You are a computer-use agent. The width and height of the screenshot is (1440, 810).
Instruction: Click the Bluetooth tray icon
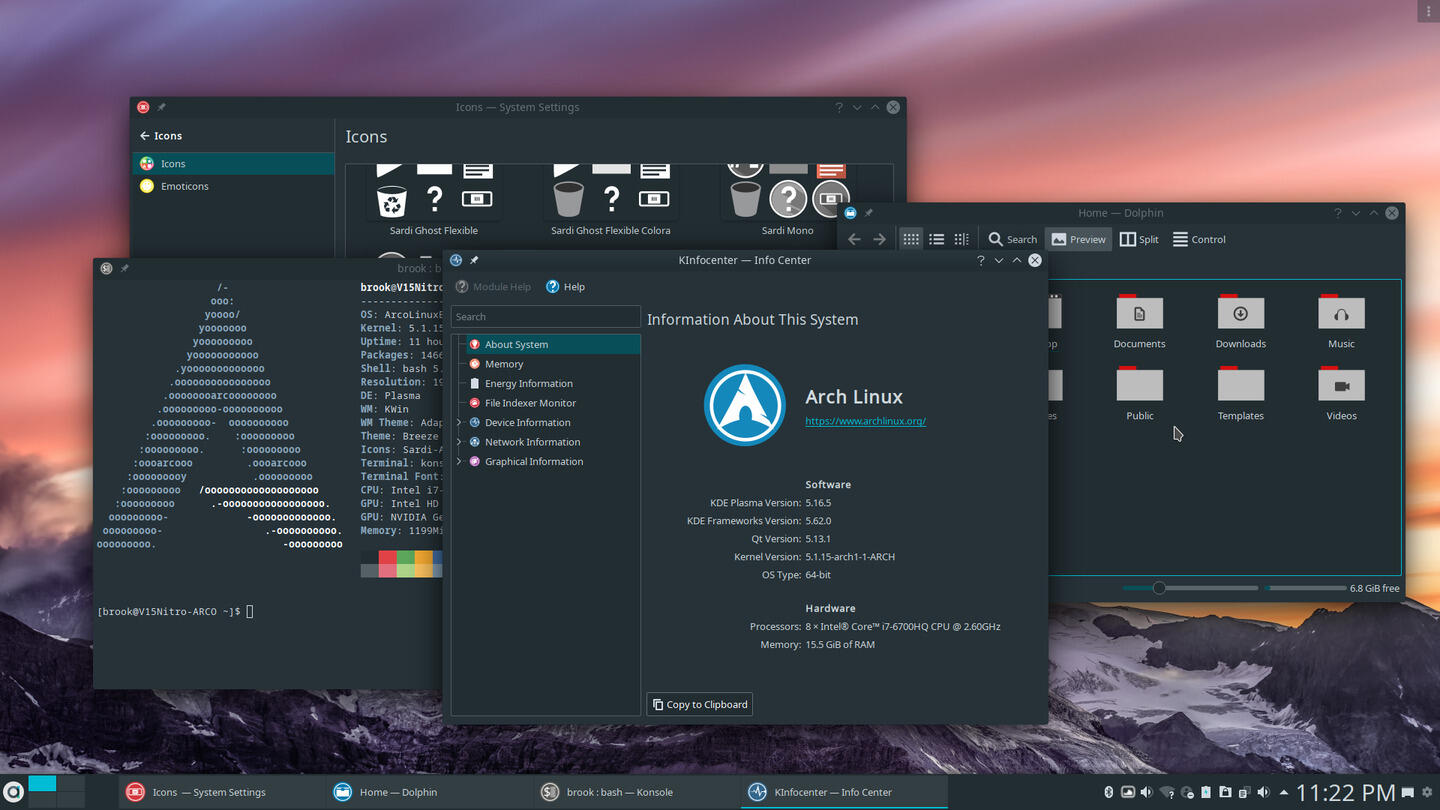click(1109, 792)
